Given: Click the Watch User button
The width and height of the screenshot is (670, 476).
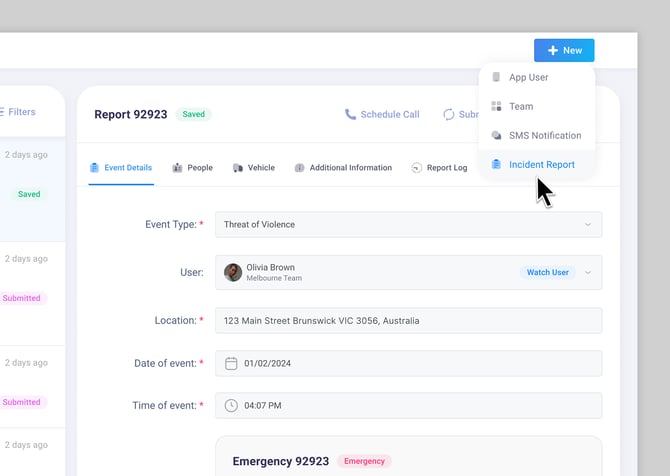Looking at the screenshot, I should point(547,273).
